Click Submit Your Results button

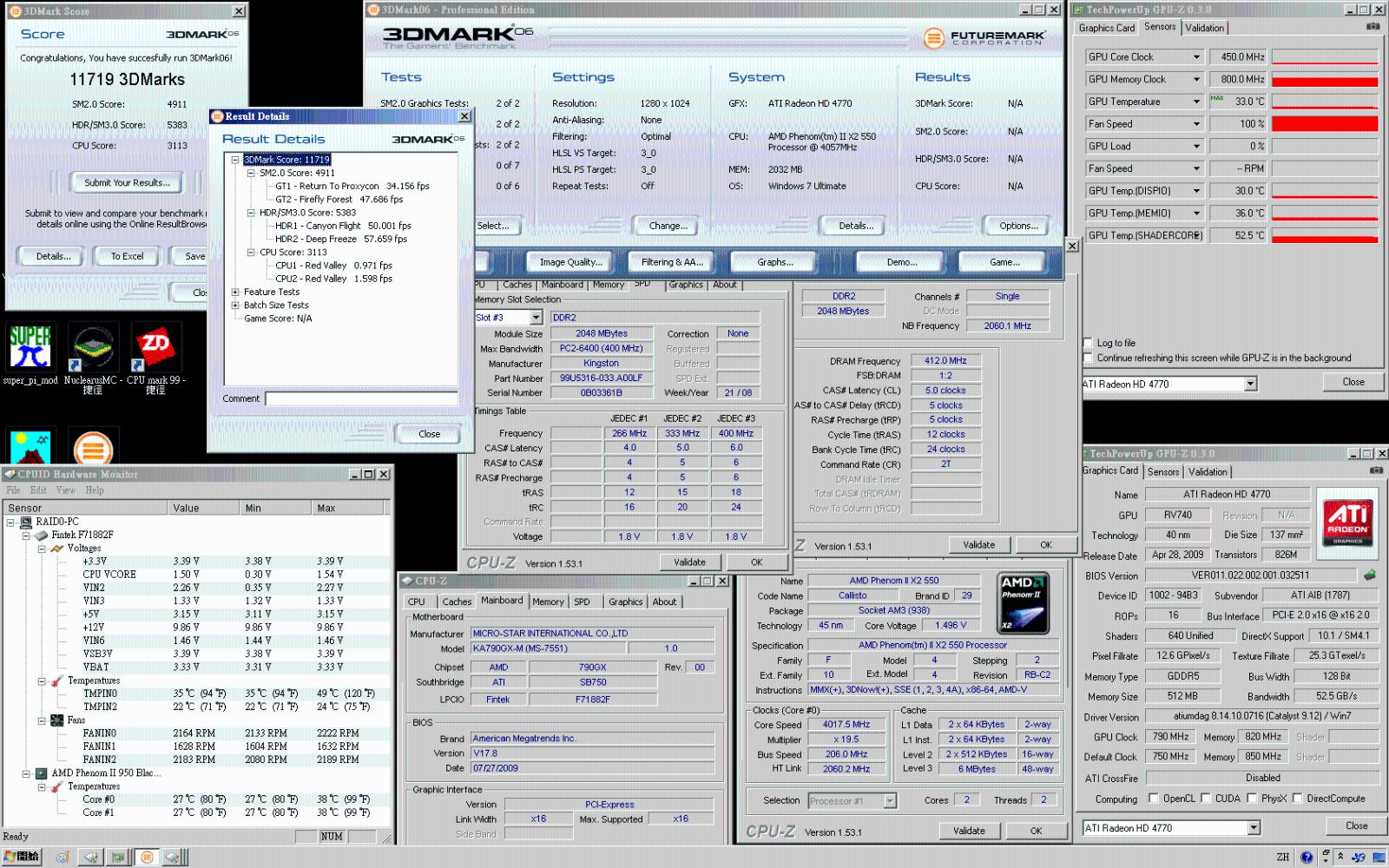point(127,182)
